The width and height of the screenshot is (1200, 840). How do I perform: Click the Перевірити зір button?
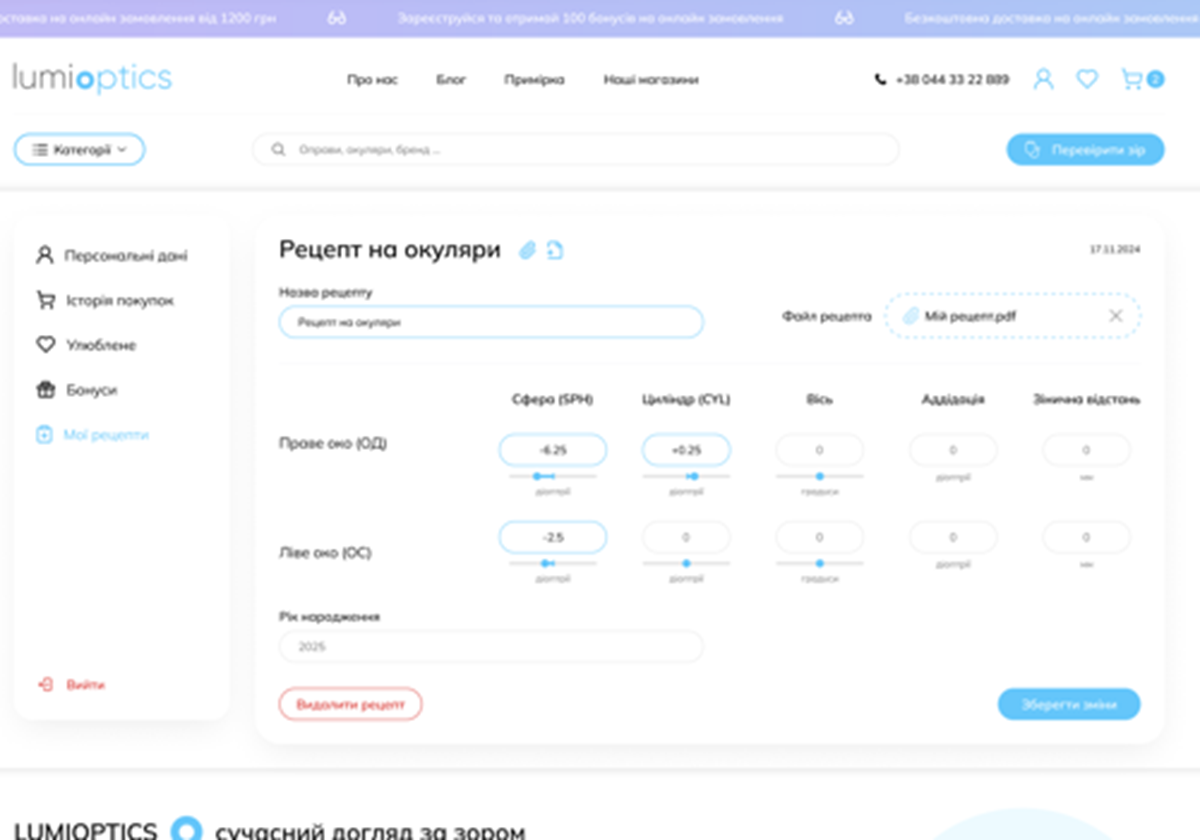(1085, 150)
